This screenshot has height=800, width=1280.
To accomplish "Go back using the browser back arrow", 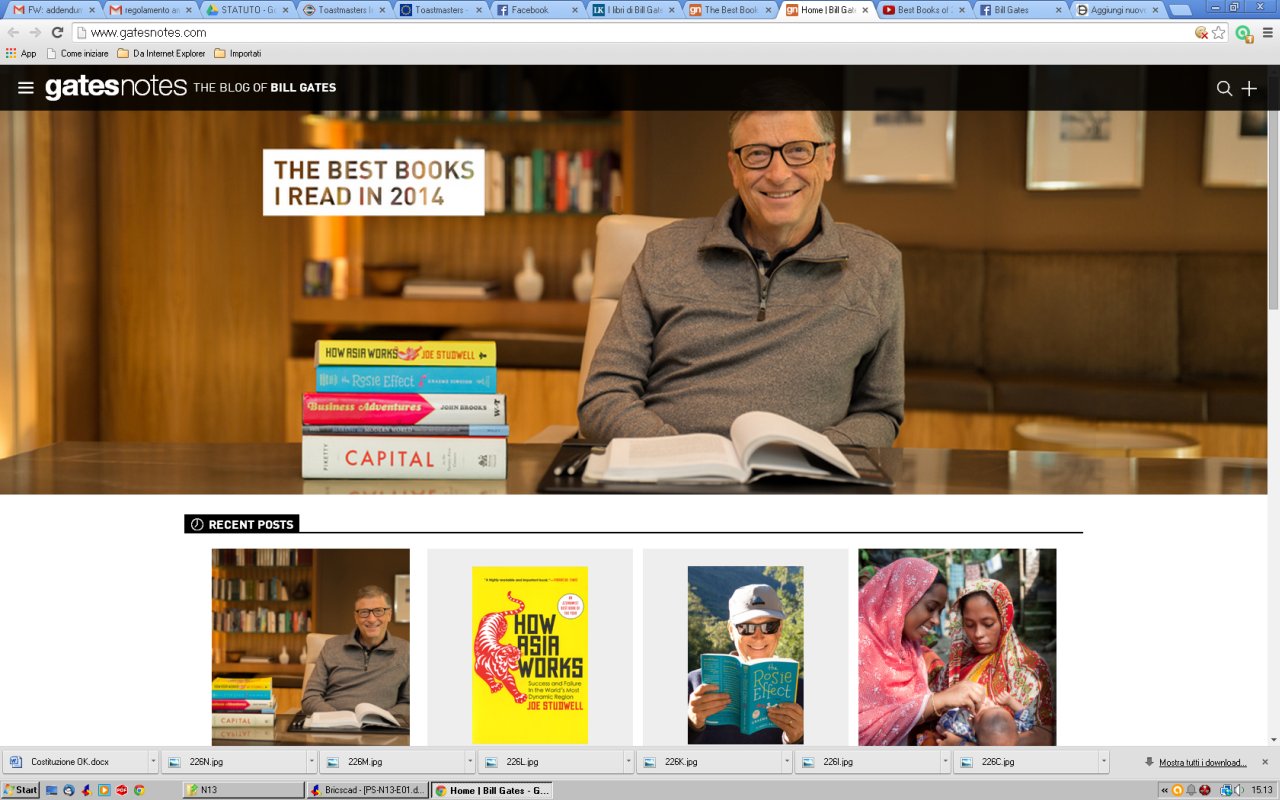I will point(13,32).
